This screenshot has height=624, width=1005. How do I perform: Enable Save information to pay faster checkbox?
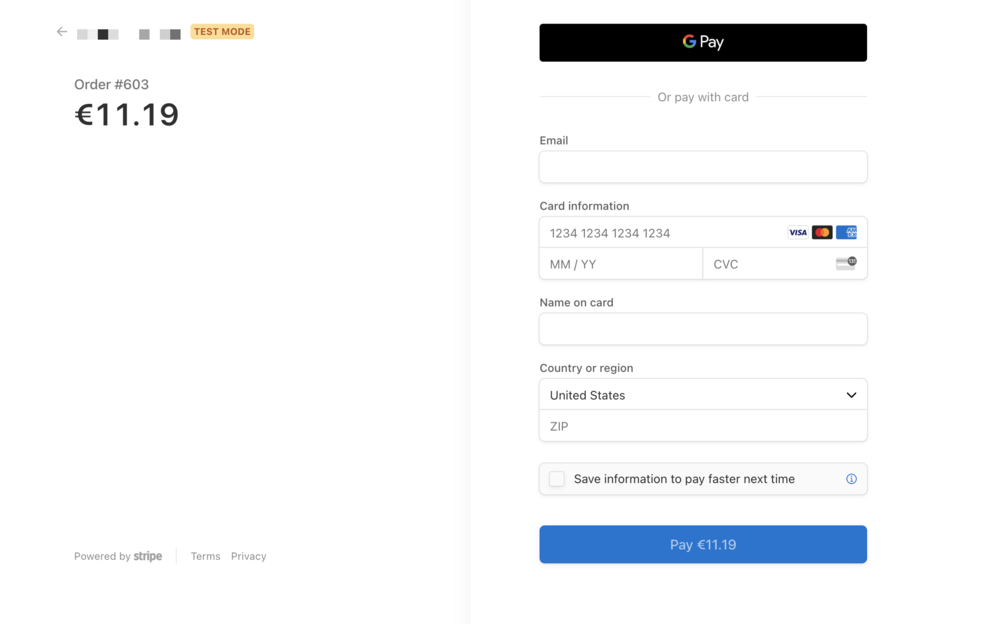[x=557, y=479]
